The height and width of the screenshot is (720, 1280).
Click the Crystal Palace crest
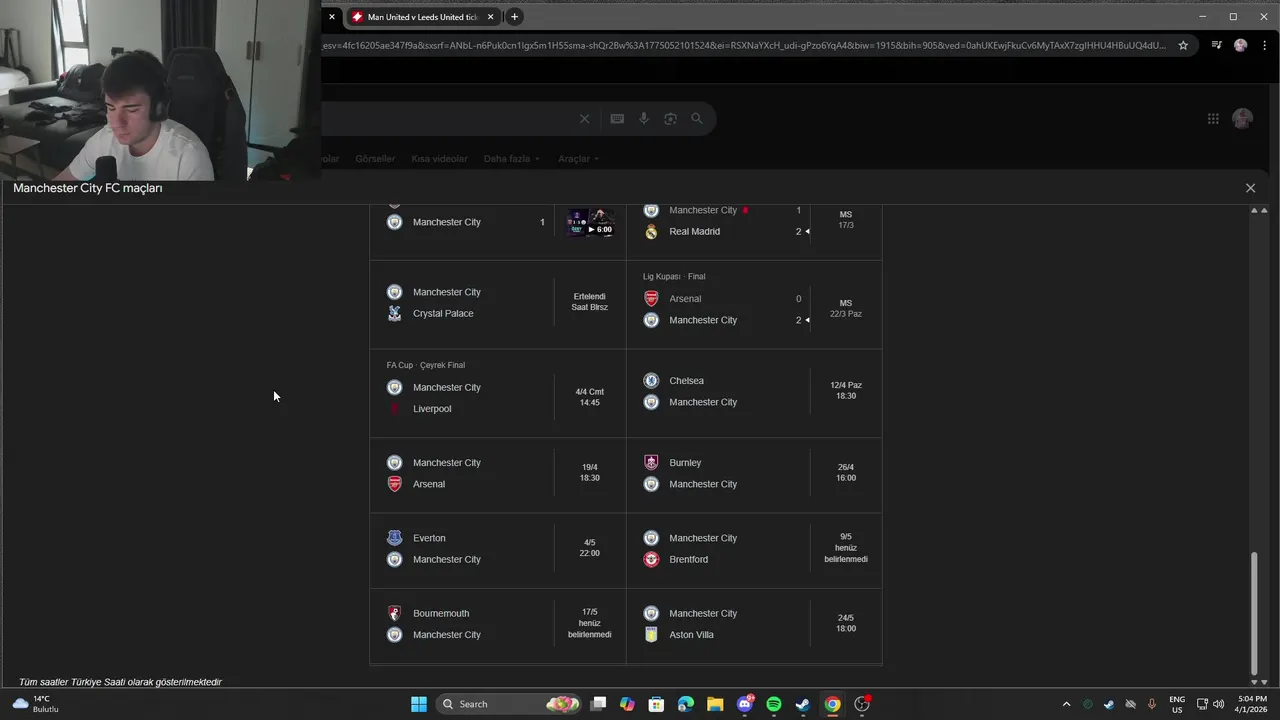point(394,314)
